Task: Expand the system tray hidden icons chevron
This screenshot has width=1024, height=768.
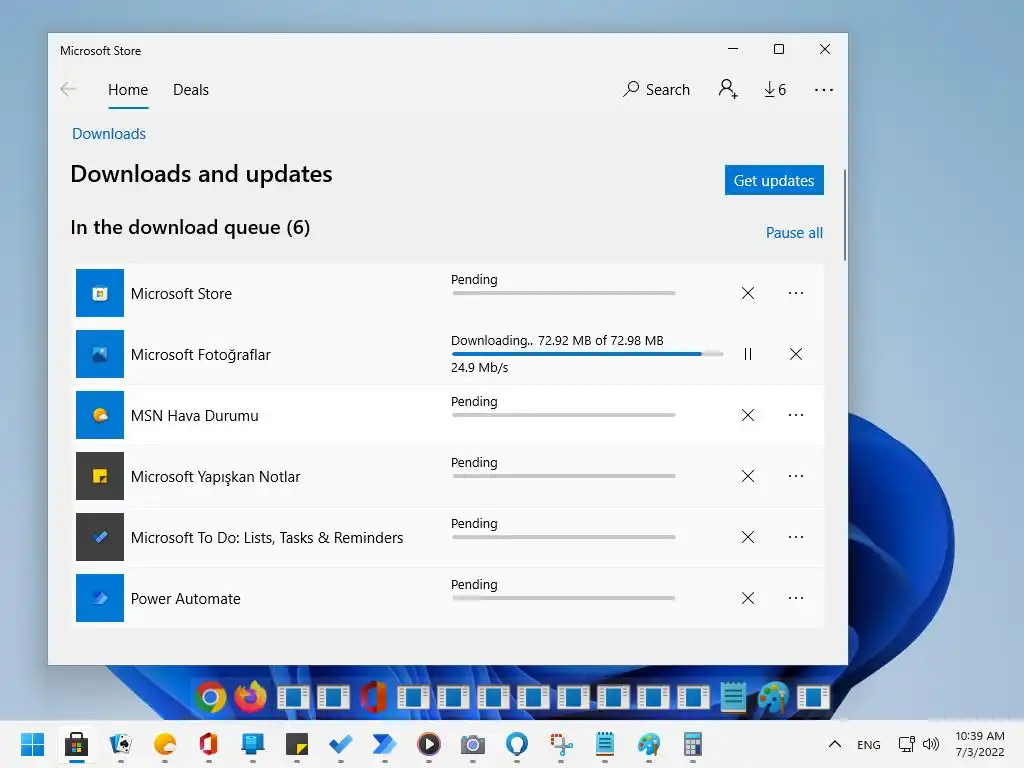Action: click(x=834, y=744)
